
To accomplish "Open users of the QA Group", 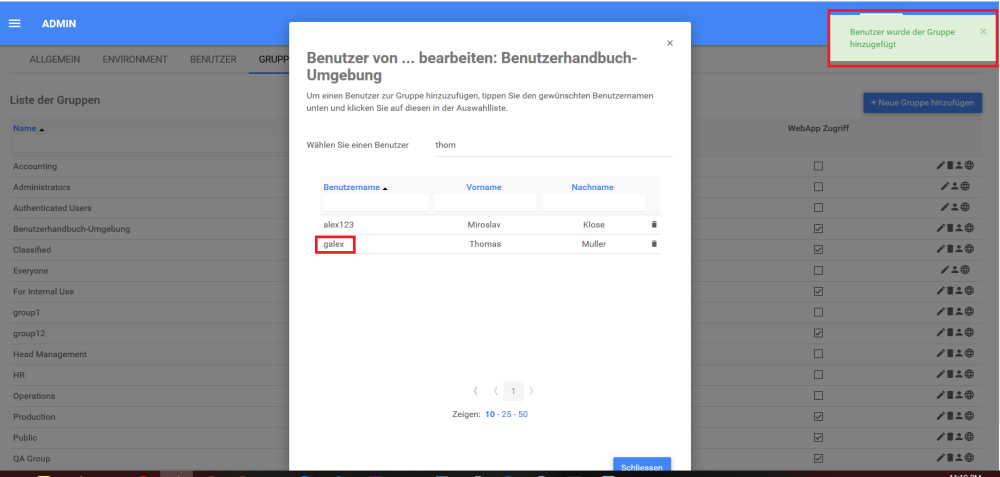I will (x=959, y=458).
